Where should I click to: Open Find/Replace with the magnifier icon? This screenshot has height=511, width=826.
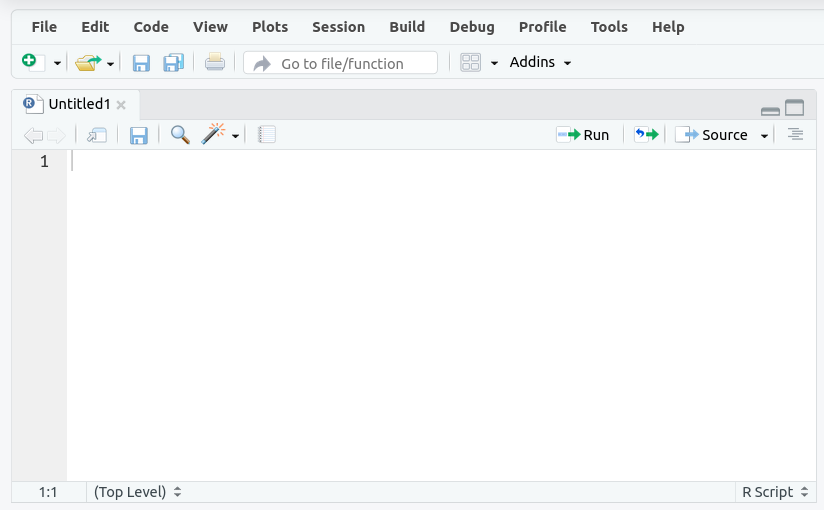180,135
